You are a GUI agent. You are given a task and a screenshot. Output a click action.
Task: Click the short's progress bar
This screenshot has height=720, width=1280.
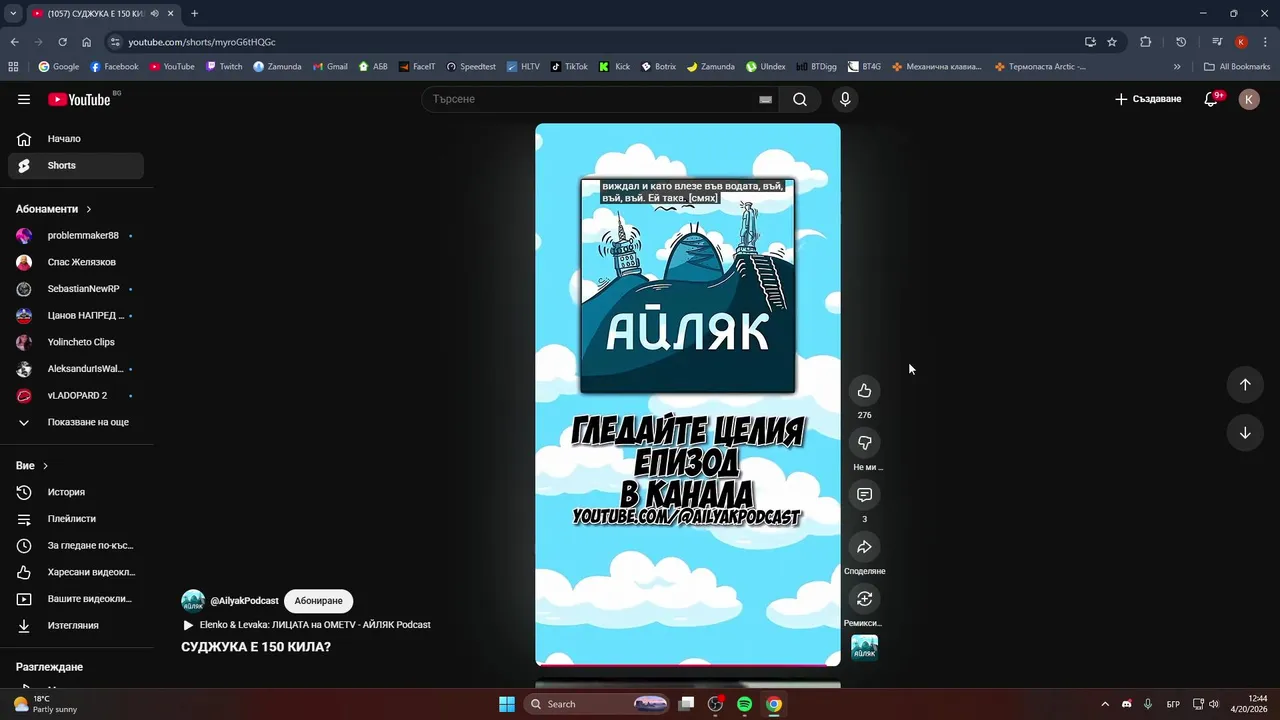[688, 664]
